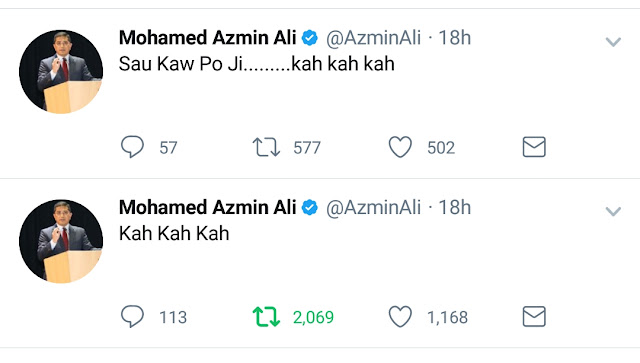Retweet the "Sau Kaw Po Ji" tweet
Screen dimensions: 640x363
click(x=266, y=147)
